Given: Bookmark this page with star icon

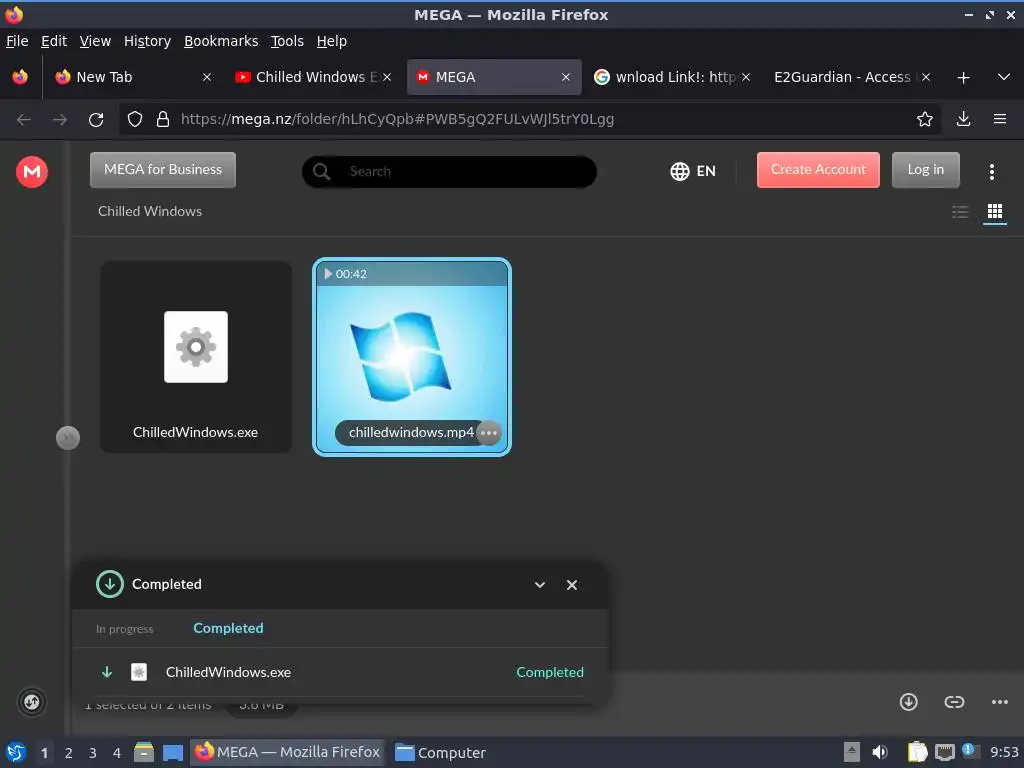Looking at the screenshot, I should tap(924, 119).
